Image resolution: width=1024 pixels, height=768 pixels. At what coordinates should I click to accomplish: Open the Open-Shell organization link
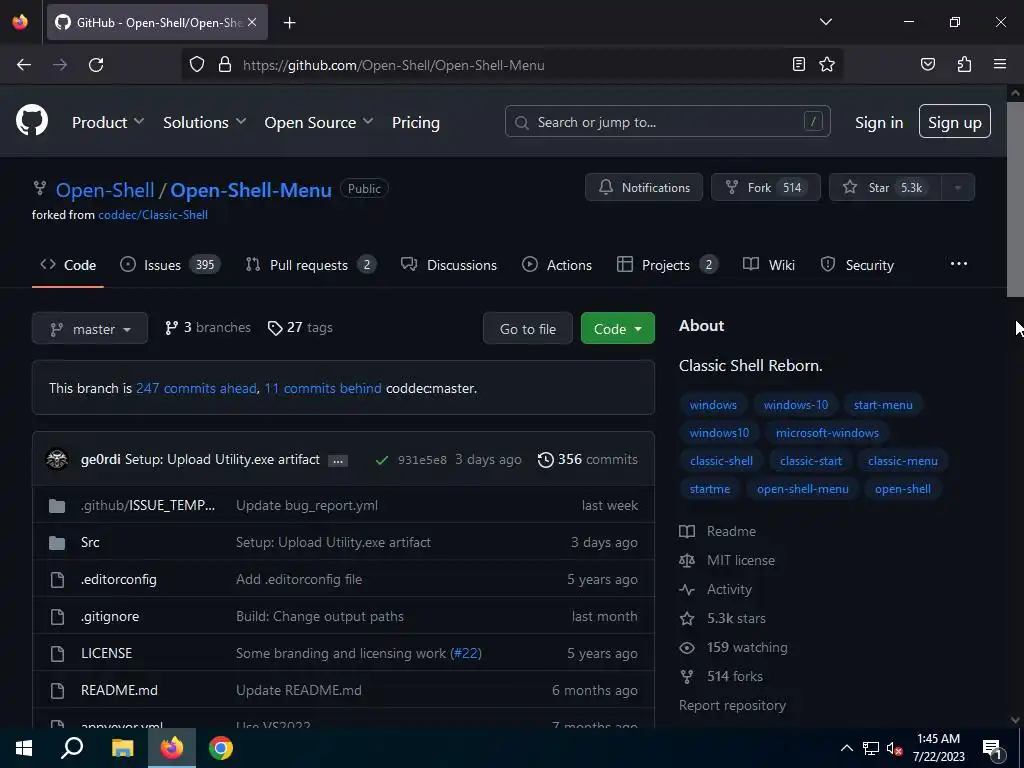105,190
